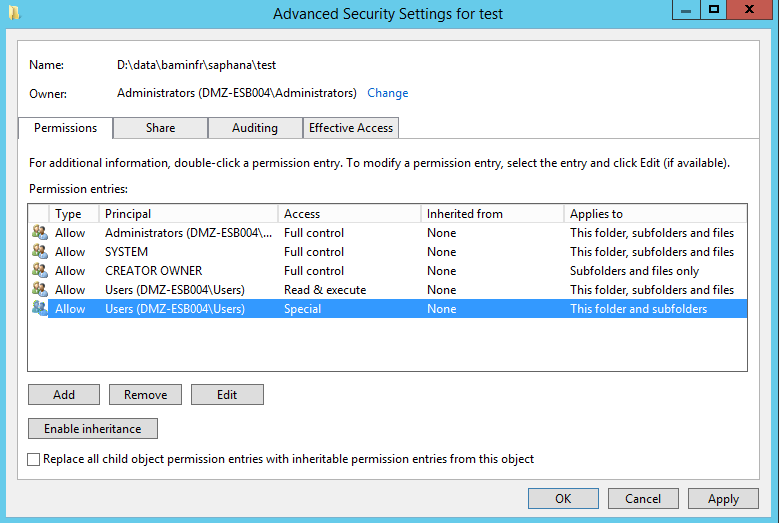
Task: Click the Edit button
Action: click(x=227, y=395)
